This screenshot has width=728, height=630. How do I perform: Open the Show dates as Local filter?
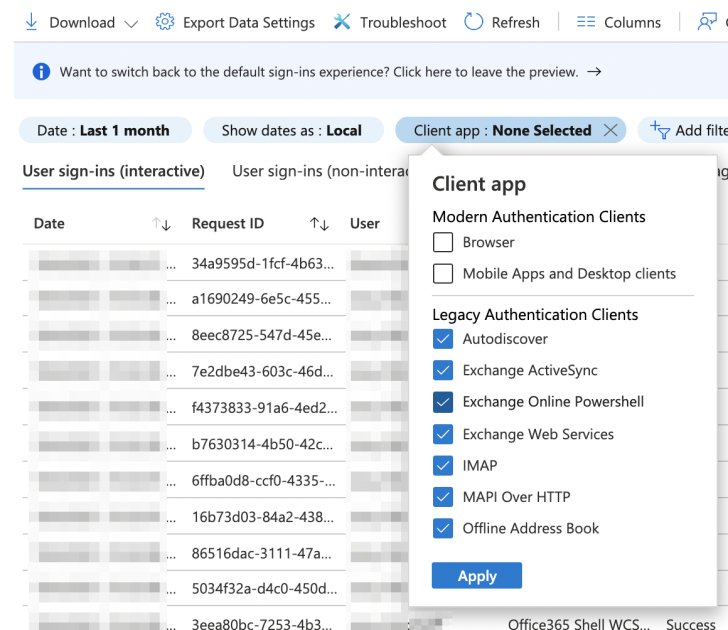[293, 130]
